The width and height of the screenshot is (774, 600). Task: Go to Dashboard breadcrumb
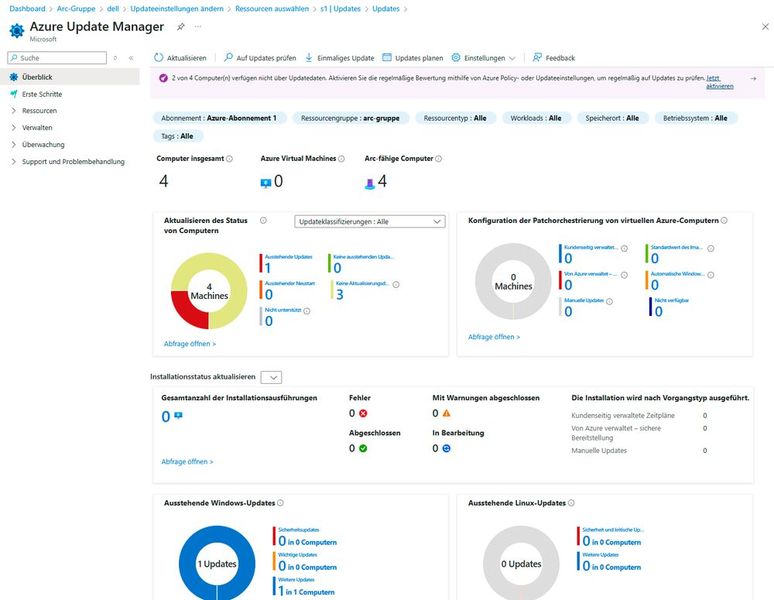[x=27, y=8]
